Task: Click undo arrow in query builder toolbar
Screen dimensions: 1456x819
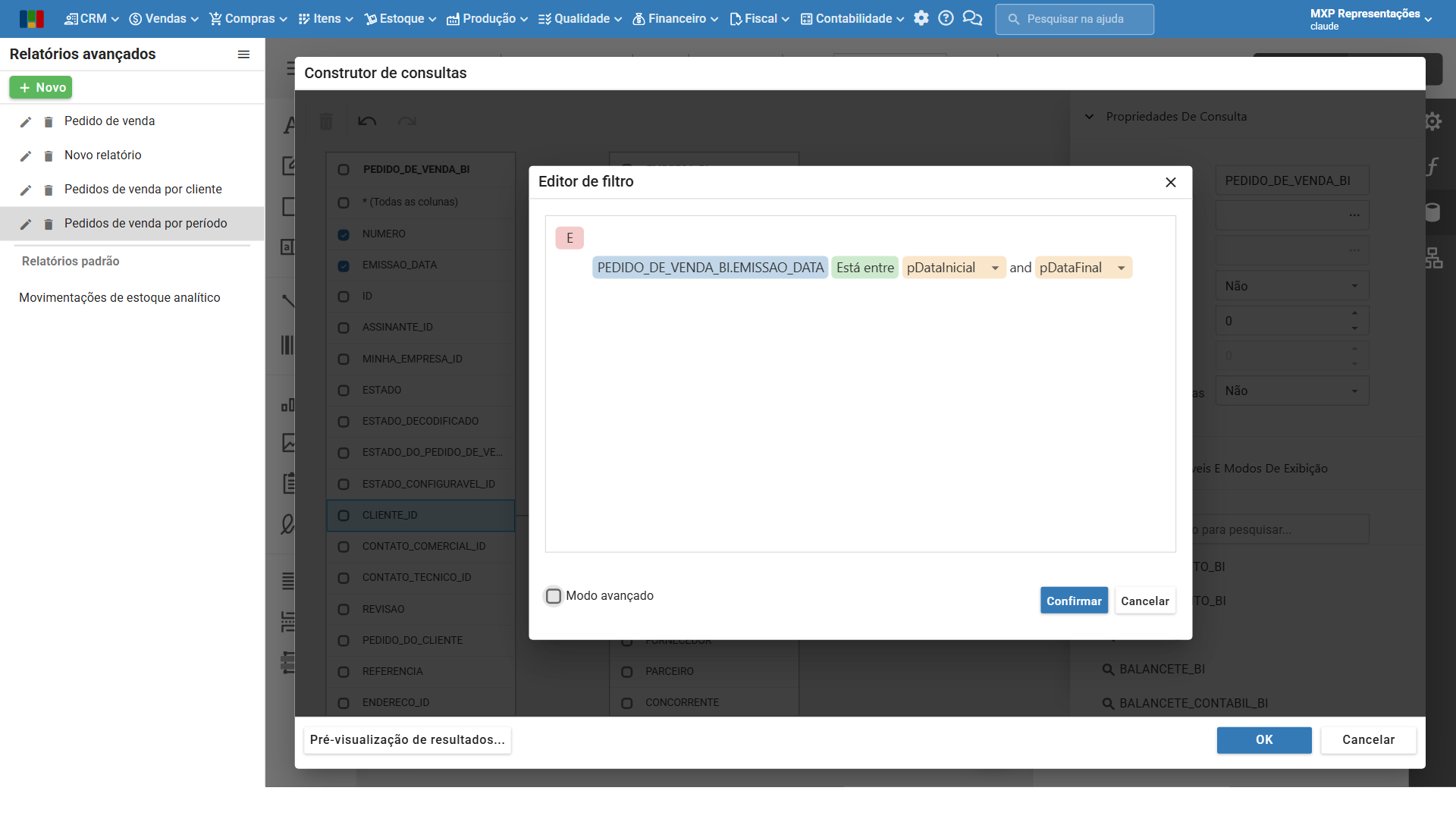Action: 367,121
